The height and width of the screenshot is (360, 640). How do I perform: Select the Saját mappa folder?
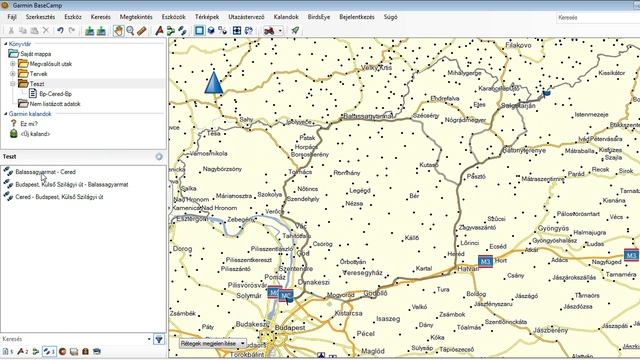coord(36,54)
